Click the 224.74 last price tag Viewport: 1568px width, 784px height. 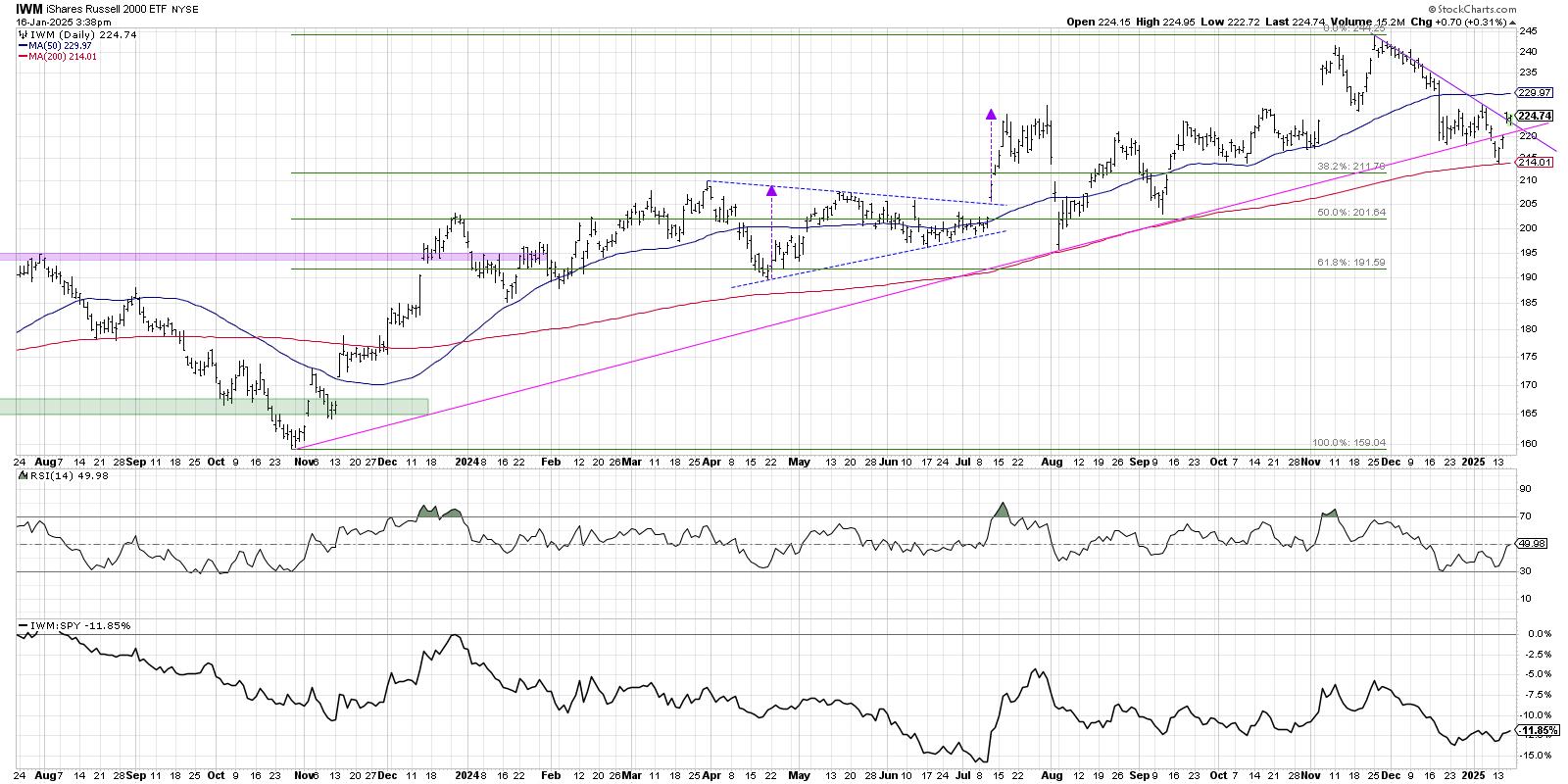(x=1535, y=116)
